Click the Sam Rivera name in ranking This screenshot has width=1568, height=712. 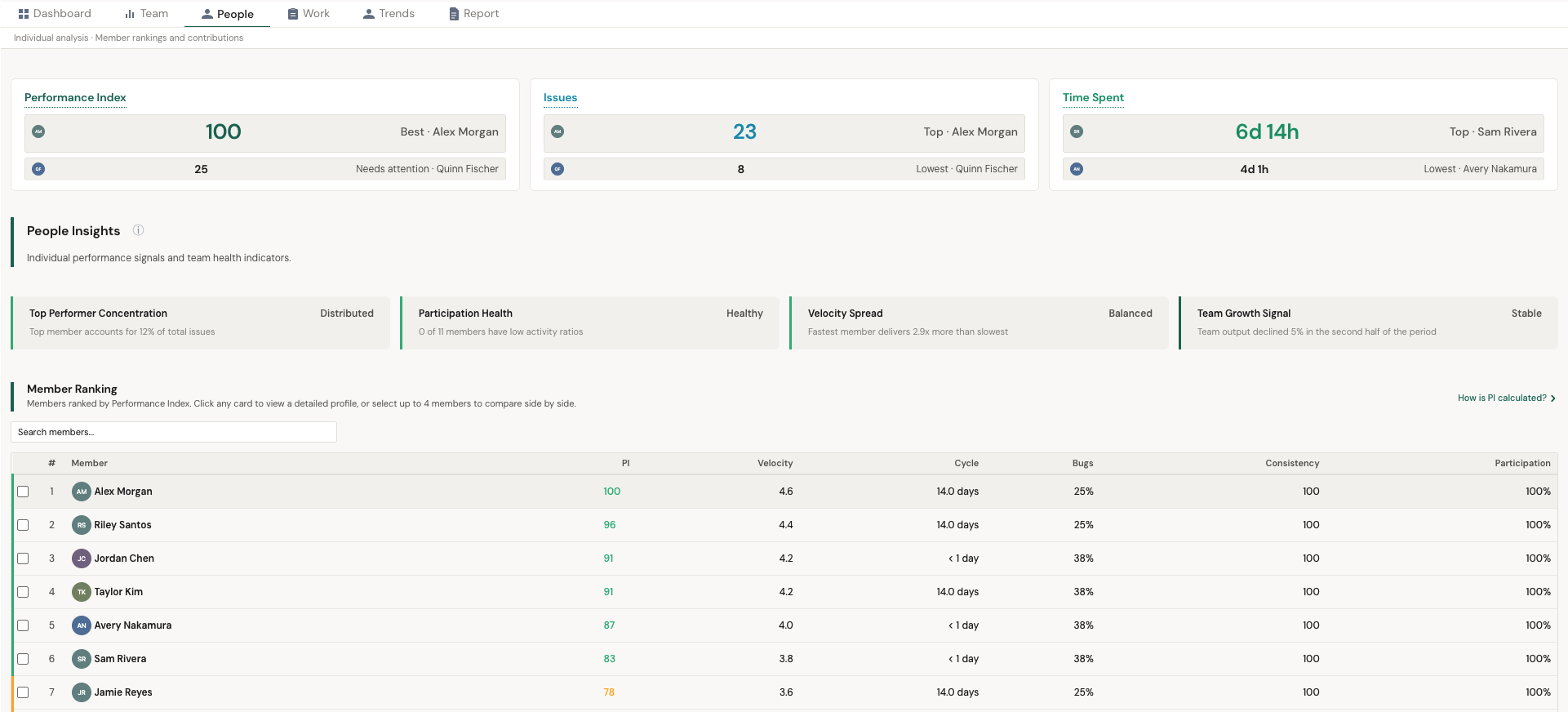(120, 659)
